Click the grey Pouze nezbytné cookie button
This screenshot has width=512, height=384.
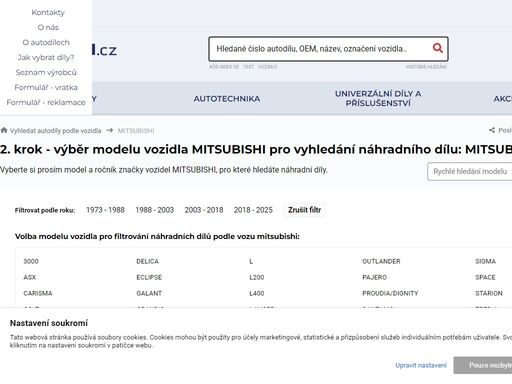[483, 365]
